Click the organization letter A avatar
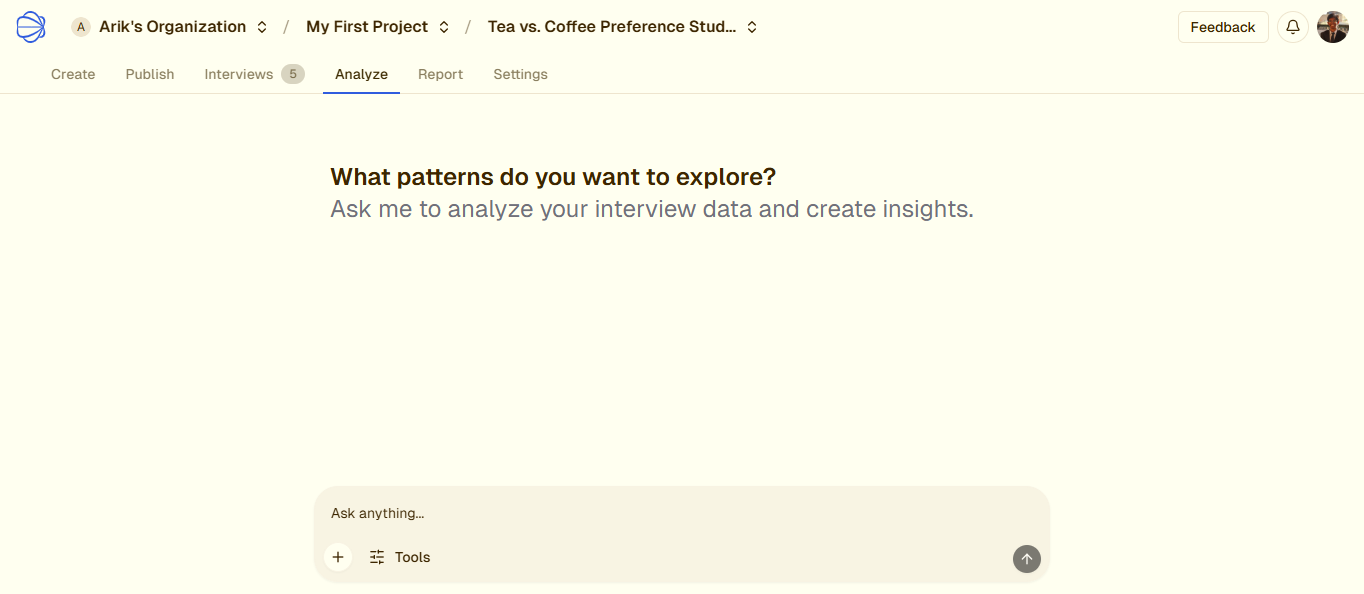The width and height of the screenshot is (1364, 594). pyautogui.click(x=81, y=27)
